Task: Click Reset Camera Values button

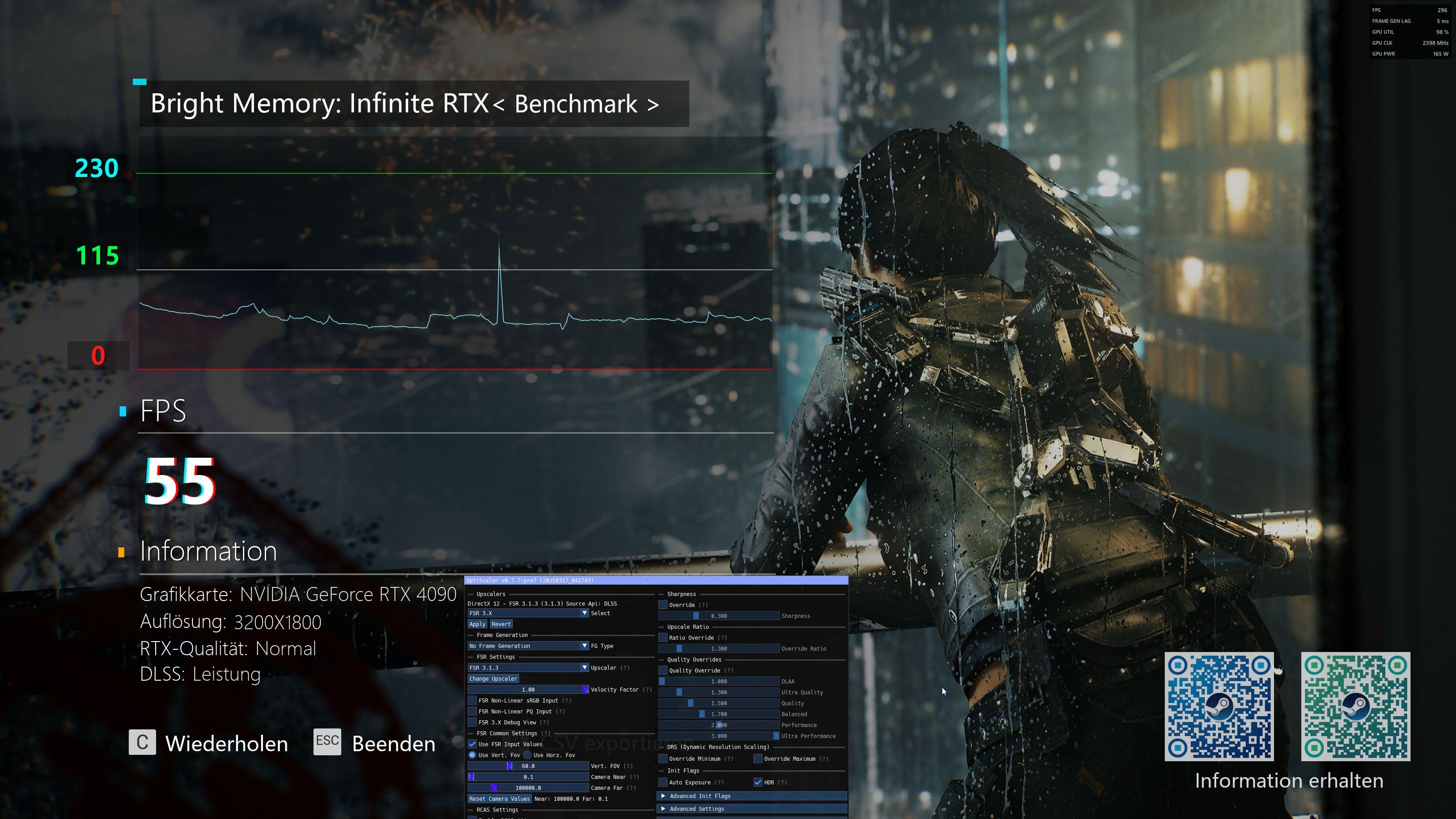Action: (499, 799)
